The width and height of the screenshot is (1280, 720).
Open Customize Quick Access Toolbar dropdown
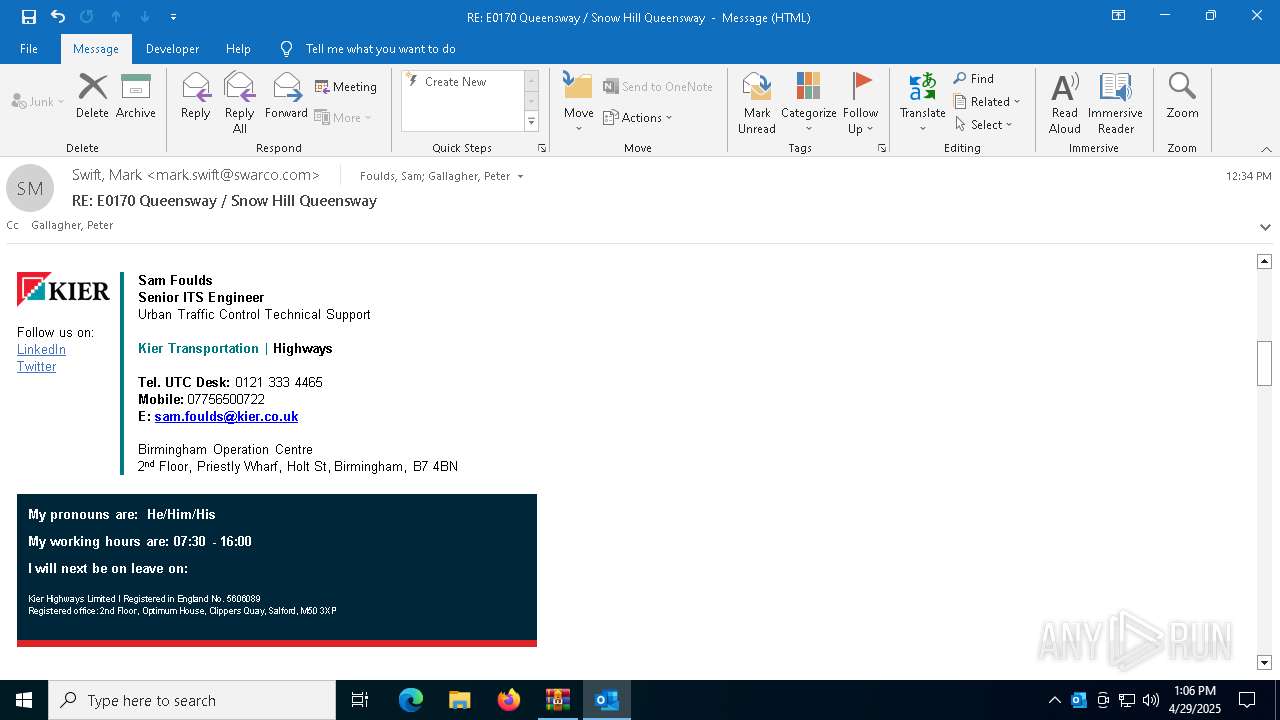pos(174,17)
